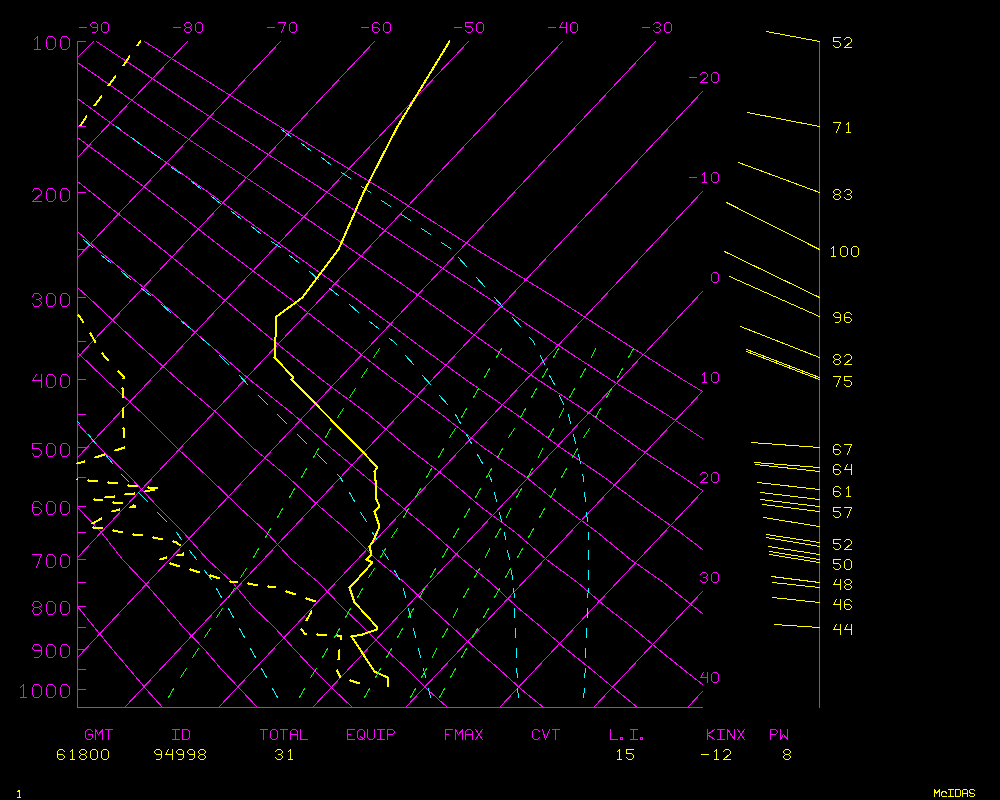Click the McIDAS label in bottom corner
This screenshot has width=1000, height=800.
[954, 793]
